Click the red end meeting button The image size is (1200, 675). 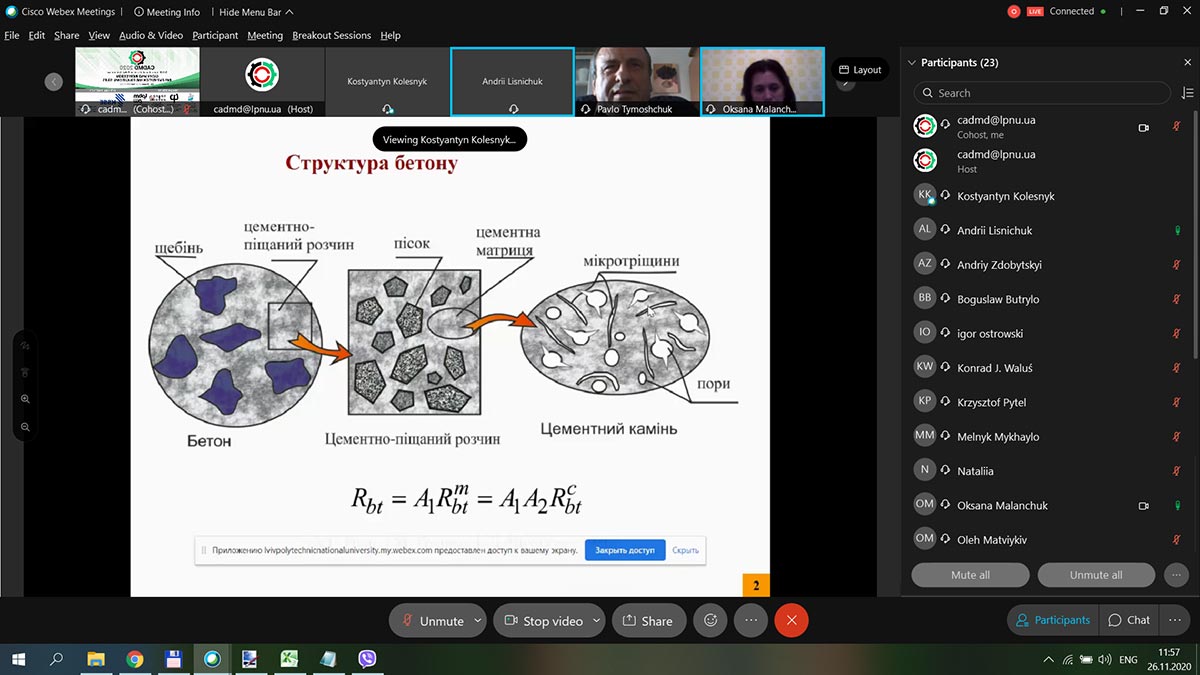(x=791, y=620)
